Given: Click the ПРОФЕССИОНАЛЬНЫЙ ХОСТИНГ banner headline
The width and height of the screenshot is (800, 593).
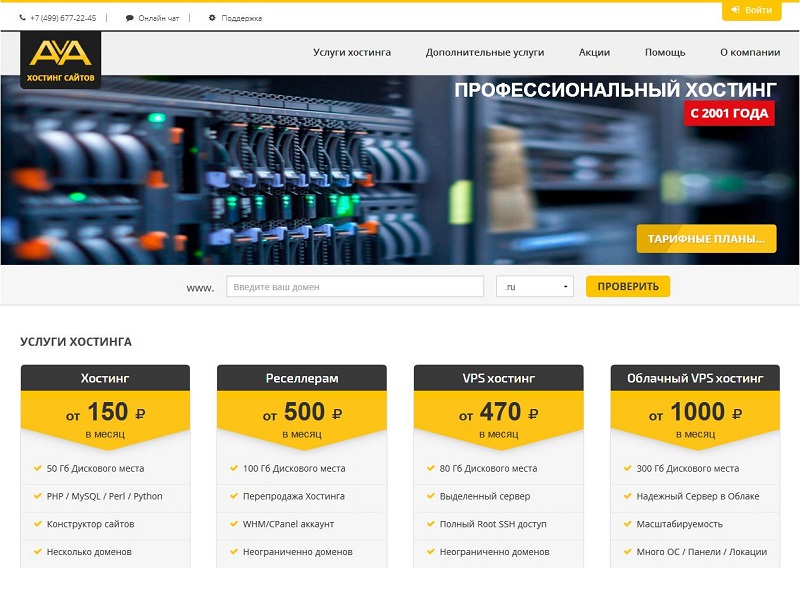Looking at the screenshot, I should click(615, 90).
